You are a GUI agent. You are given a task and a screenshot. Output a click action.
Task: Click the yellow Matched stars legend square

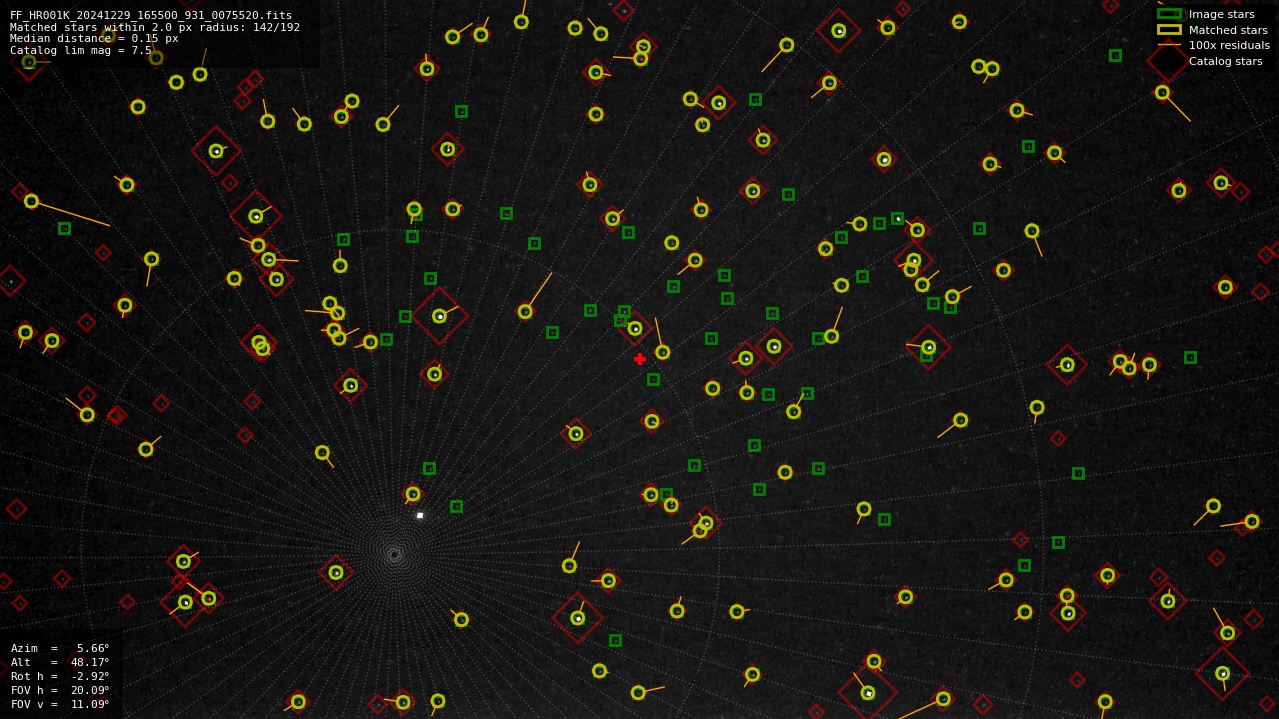(1169, 30)
